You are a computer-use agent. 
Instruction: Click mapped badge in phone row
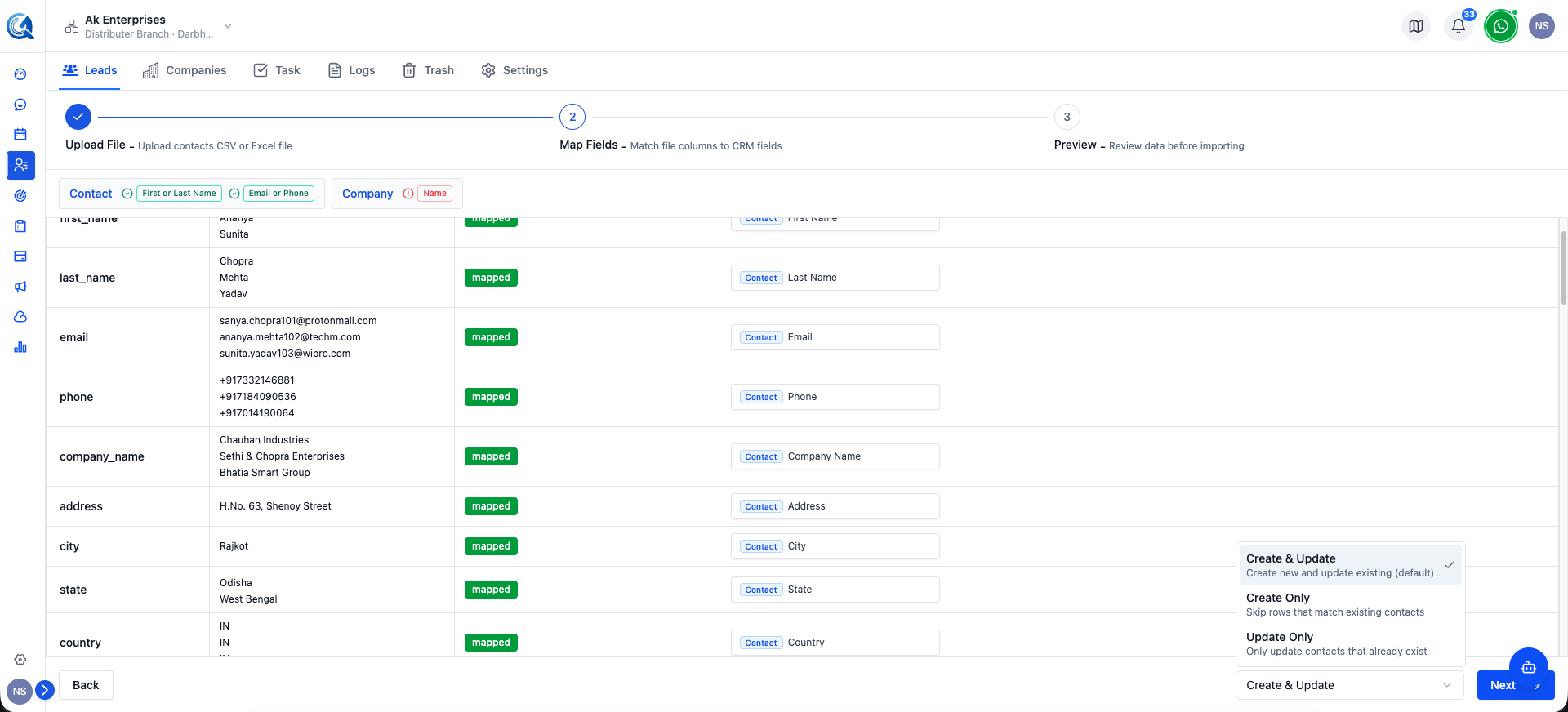(491, 397)
